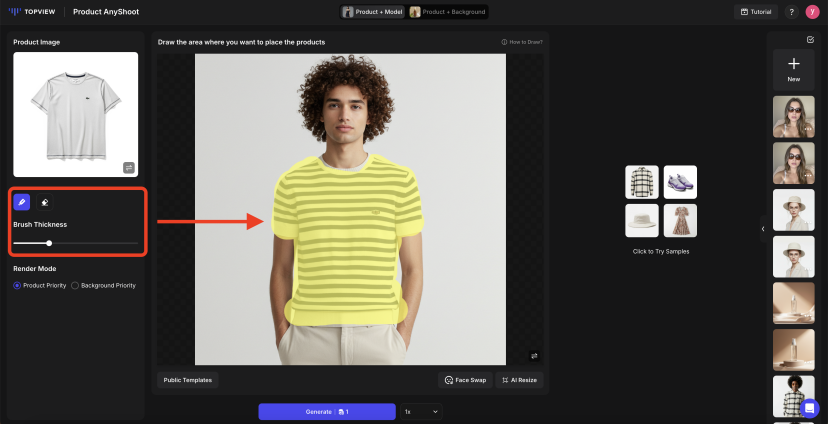Select Background Priority render mode
Image resolution: width=828 pixels, height=424 pixels.
75,285
